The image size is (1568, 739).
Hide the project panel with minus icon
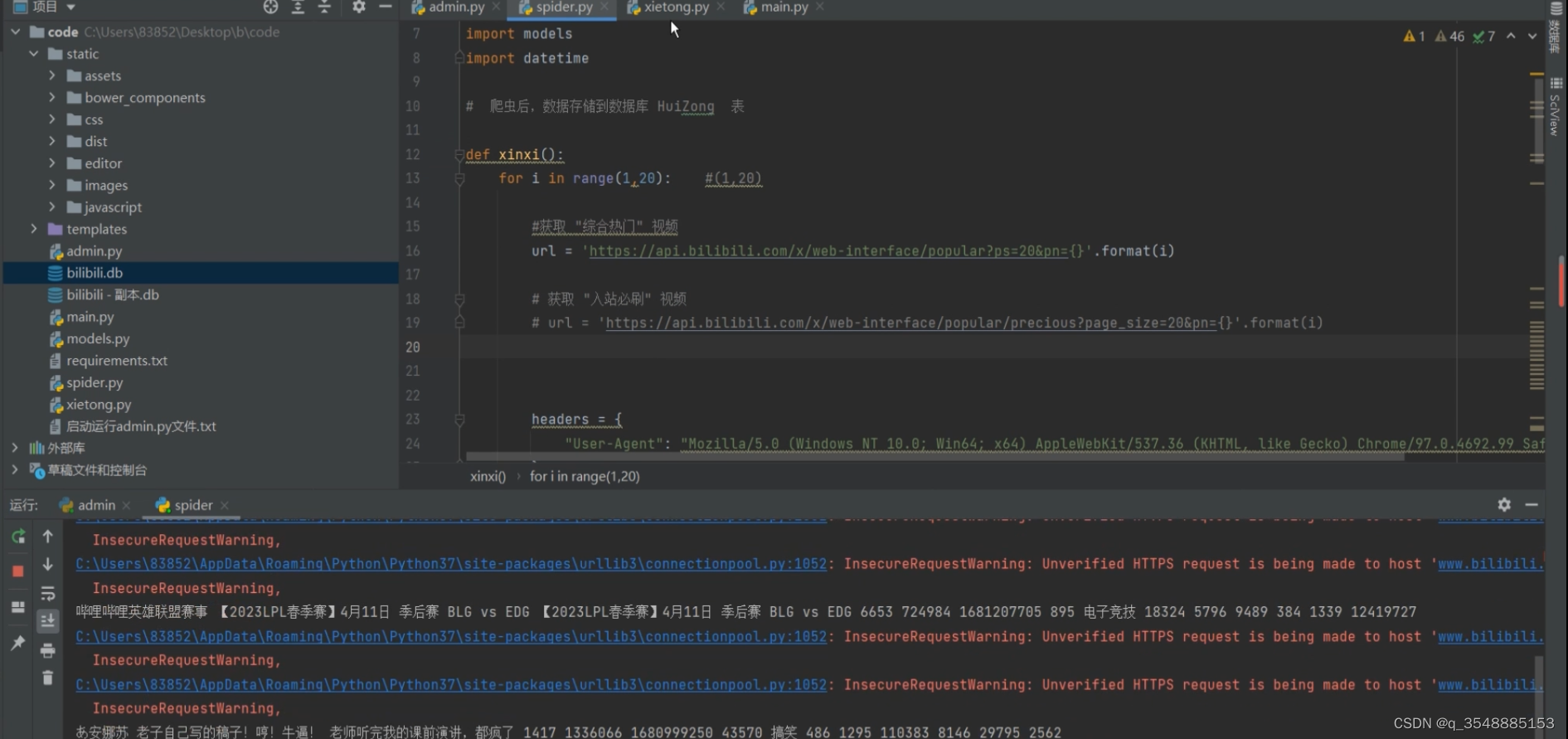(386, 7)
